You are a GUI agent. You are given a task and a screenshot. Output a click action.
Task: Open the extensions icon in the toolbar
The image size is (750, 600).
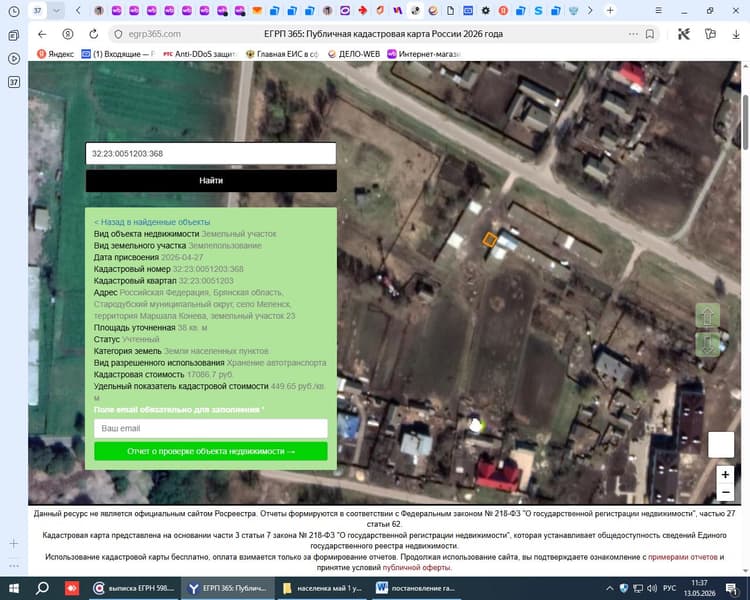pos(684,34)
